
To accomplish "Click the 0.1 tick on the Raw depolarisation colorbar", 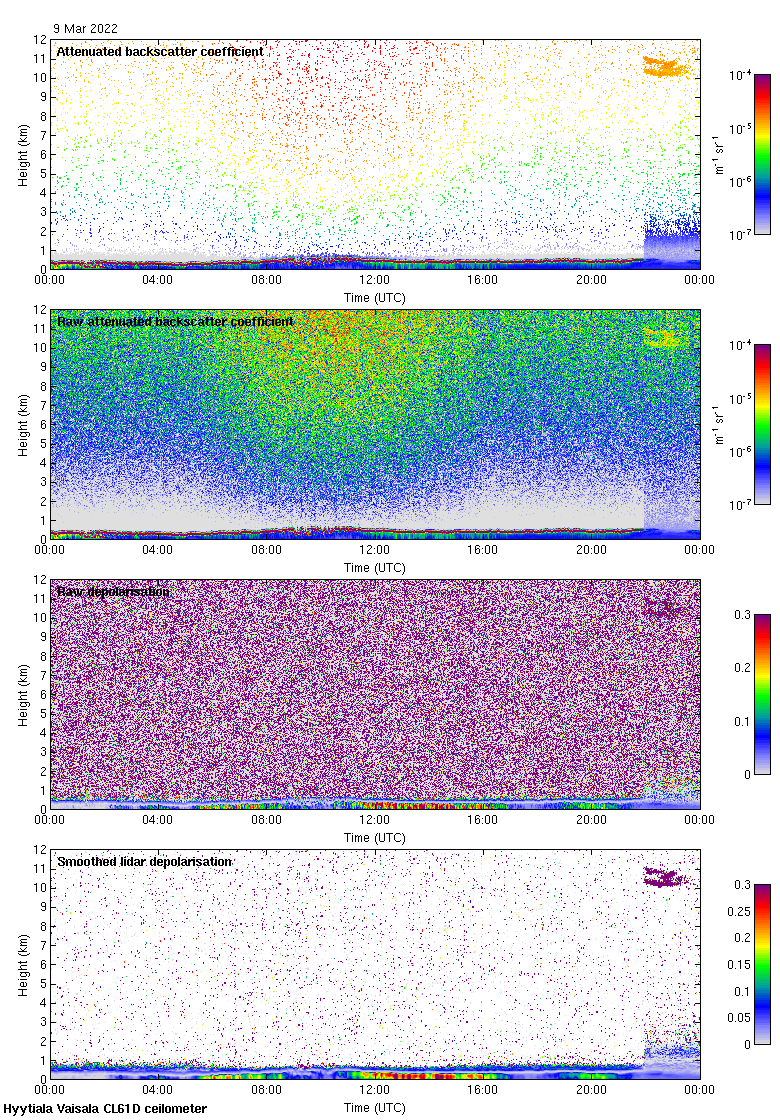I will pos(743,721).
